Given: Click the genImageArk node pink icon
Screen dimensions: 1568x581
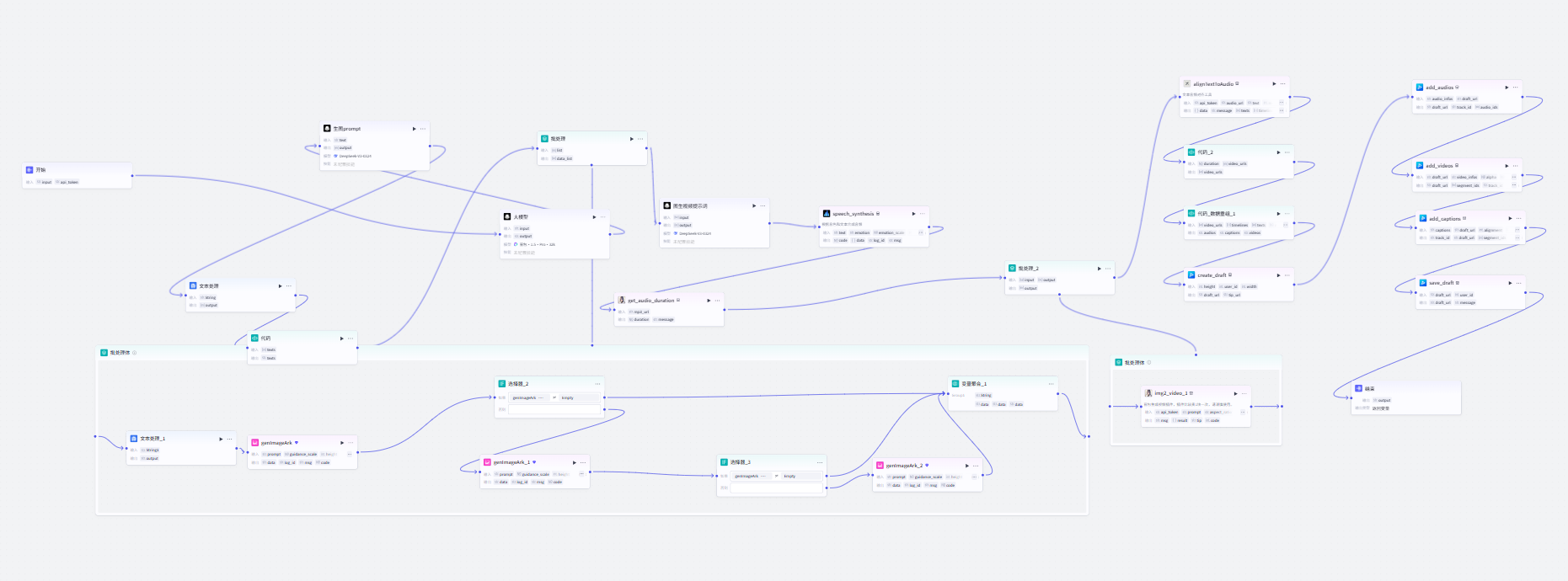Looking at the screenshot, I should pos(255,442).
